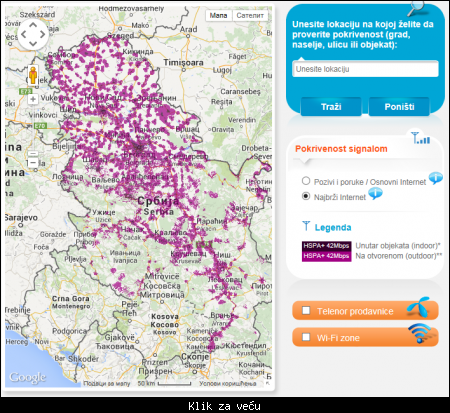Zoom out with the map minus button
This screenshot has width=450, height=413.
[33, 163]
